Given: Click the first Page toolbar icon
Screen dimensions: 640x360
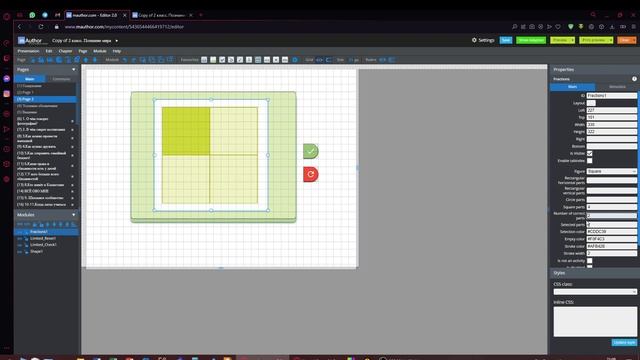Looking at the screenshot, I should tap(32, 60).
